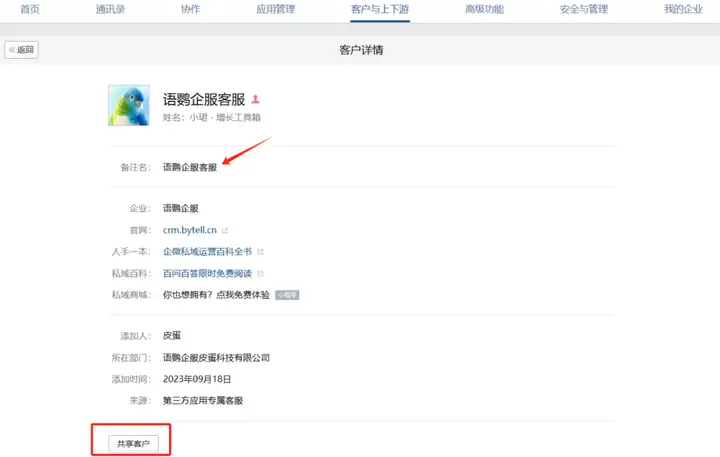Go back with the 返回 button
Viewport: 720px width, 457px height.
point(22,49)
